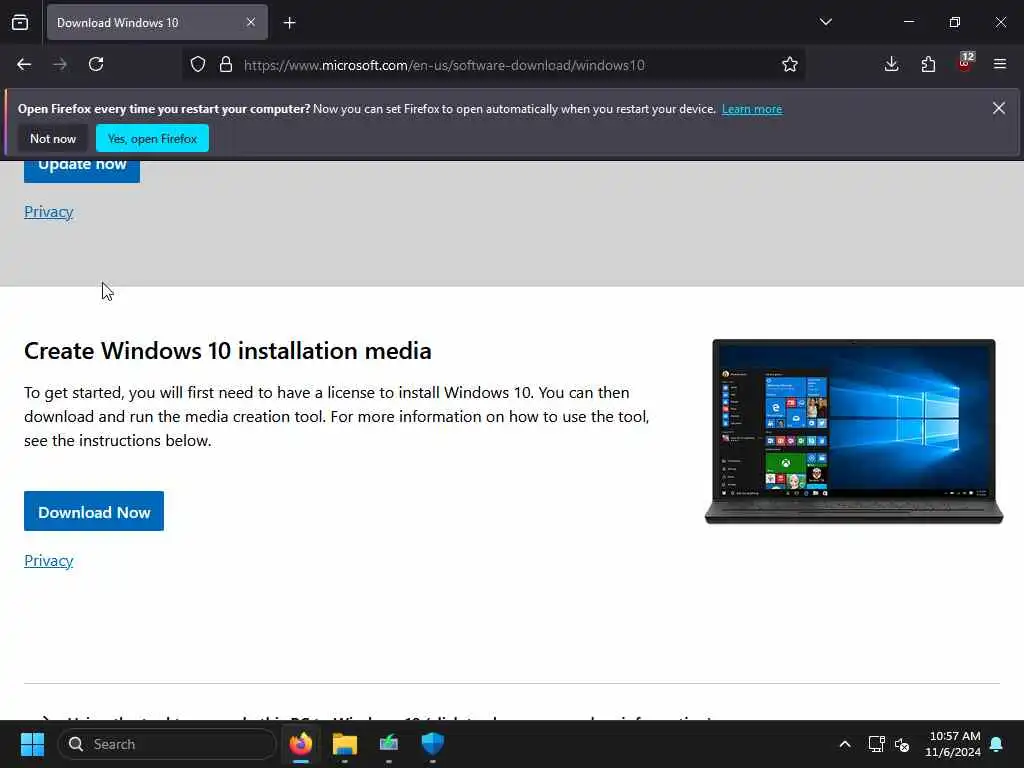1024x768 pixels.
Task: Click the taskbar Search box
Action: click(167, 744)
